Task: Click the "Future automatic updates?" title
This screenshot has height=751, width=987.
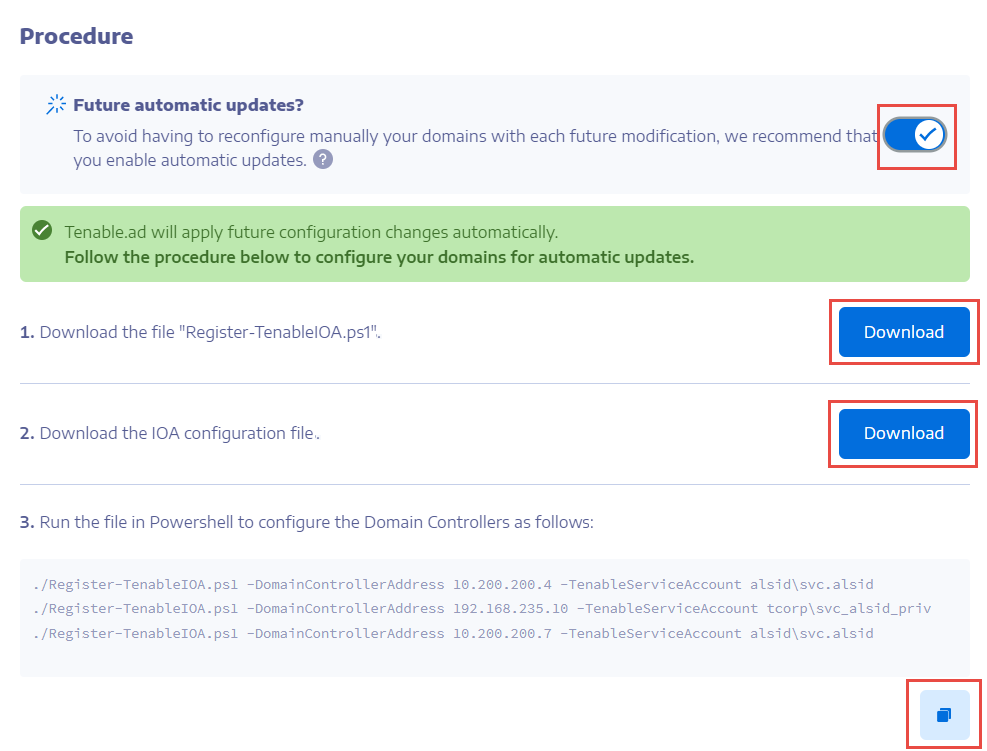Action: coord(188,105)
